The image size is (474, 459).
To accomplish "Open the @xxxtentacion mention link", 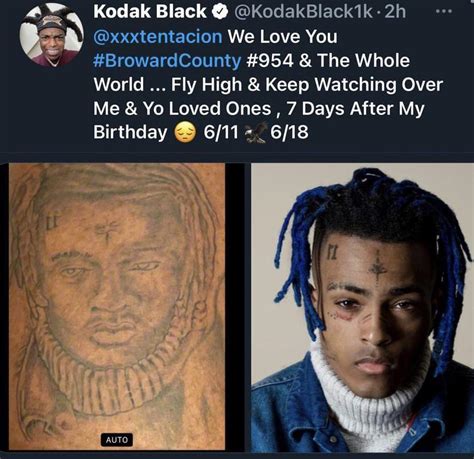I will 158,37.
